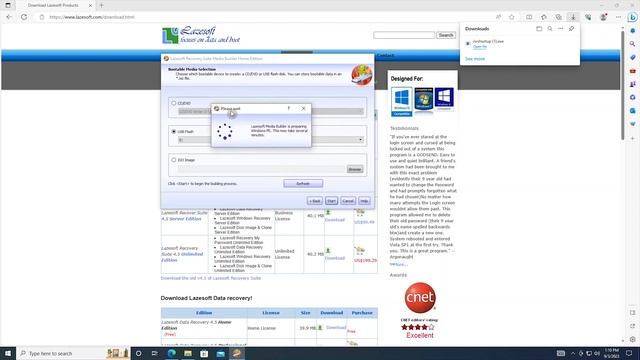Open downloads folder icon in Downloads panel
Image resolution: width=640 pixels, height=360 pixels.
pos(539,29)
